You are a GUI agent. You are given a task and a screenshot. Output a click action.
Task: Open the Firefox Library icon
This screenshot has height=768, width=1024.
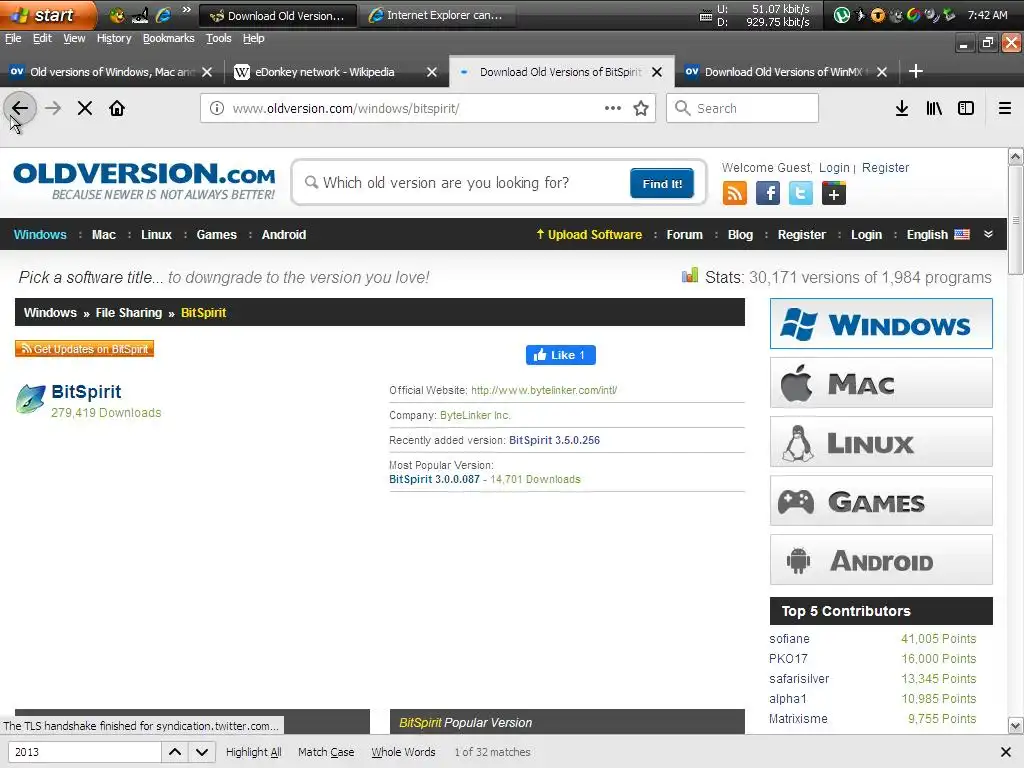point(934,108)
